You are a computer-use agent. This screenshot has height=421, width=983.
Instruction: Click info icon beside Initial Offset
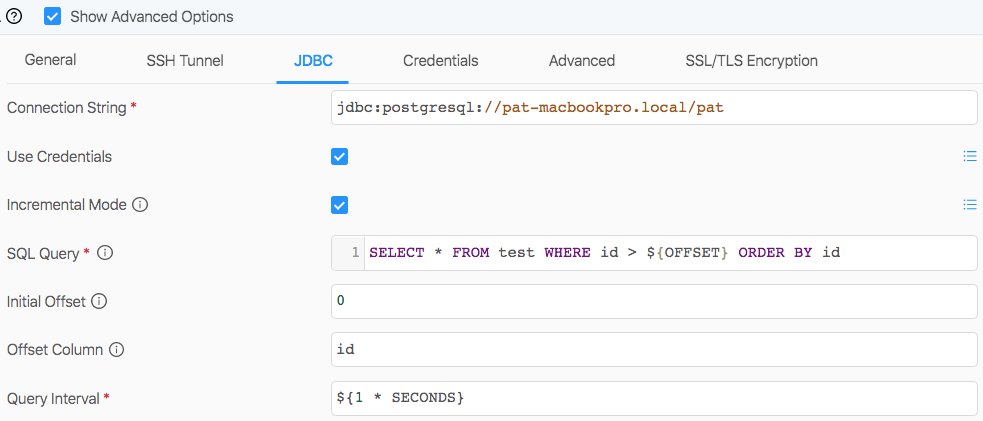coord(99,301)
